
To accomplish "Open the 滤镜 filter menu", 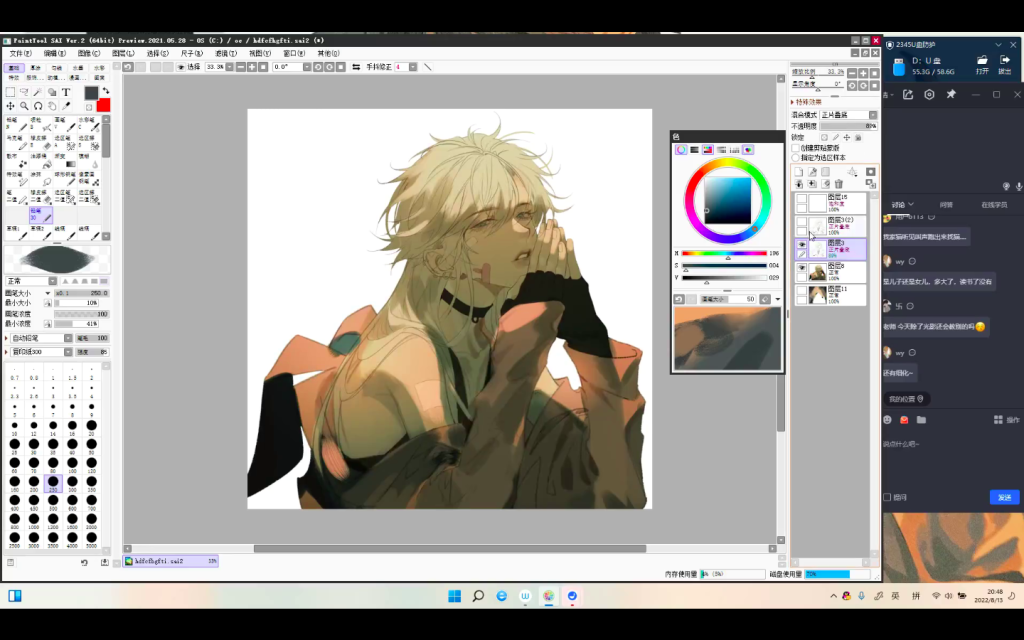I will [x=226, y=53].
